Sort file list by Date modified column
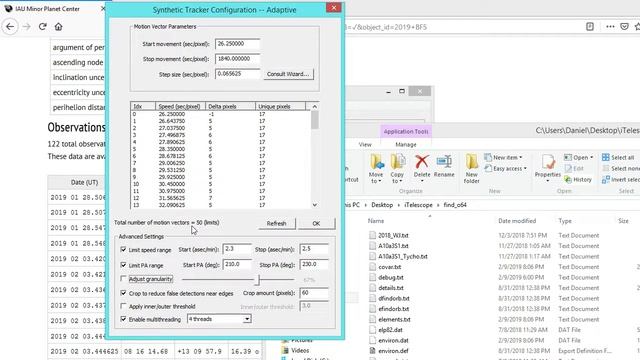 [x=517, y=221]
